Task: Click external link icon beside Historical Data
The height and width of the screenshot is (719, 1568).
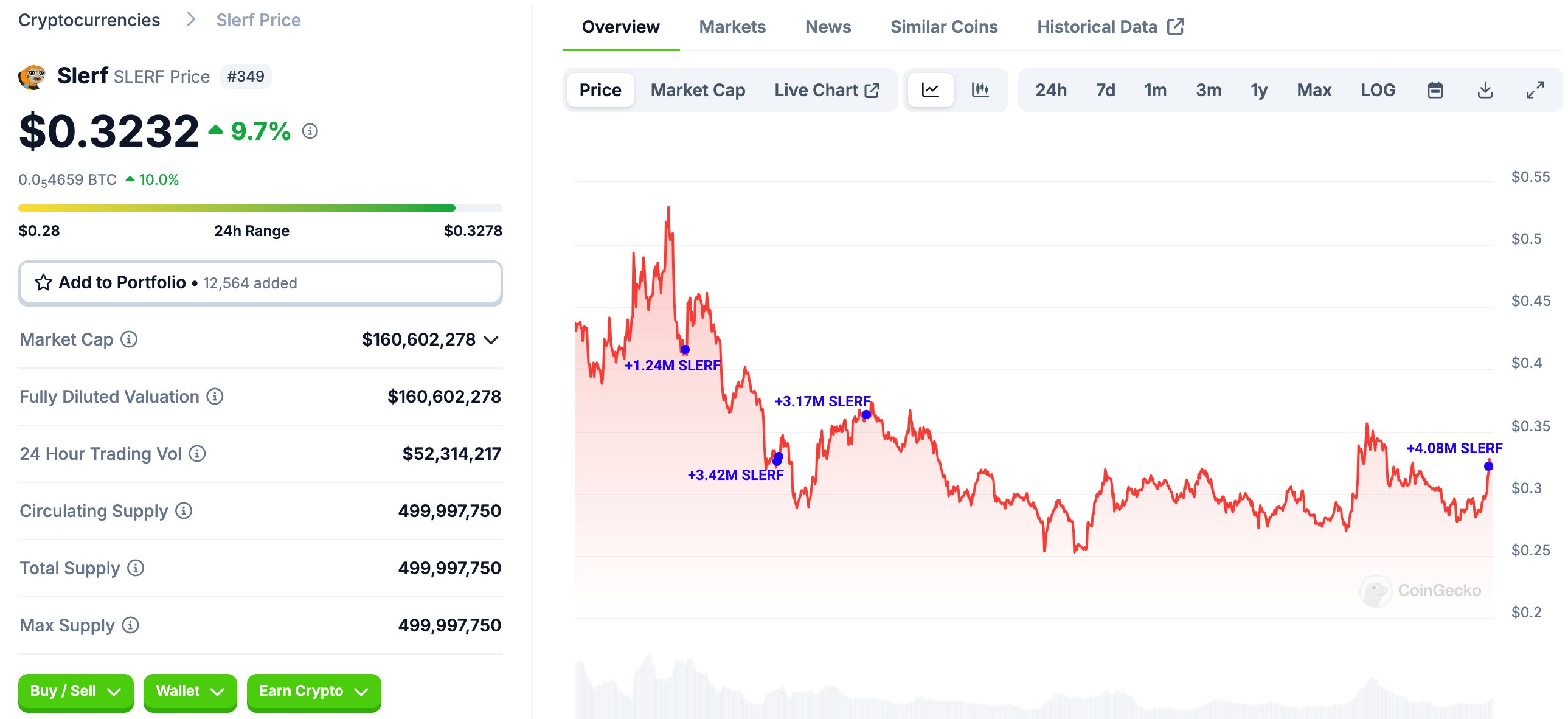Action: pyautogui.click(x=1175, y=27)
